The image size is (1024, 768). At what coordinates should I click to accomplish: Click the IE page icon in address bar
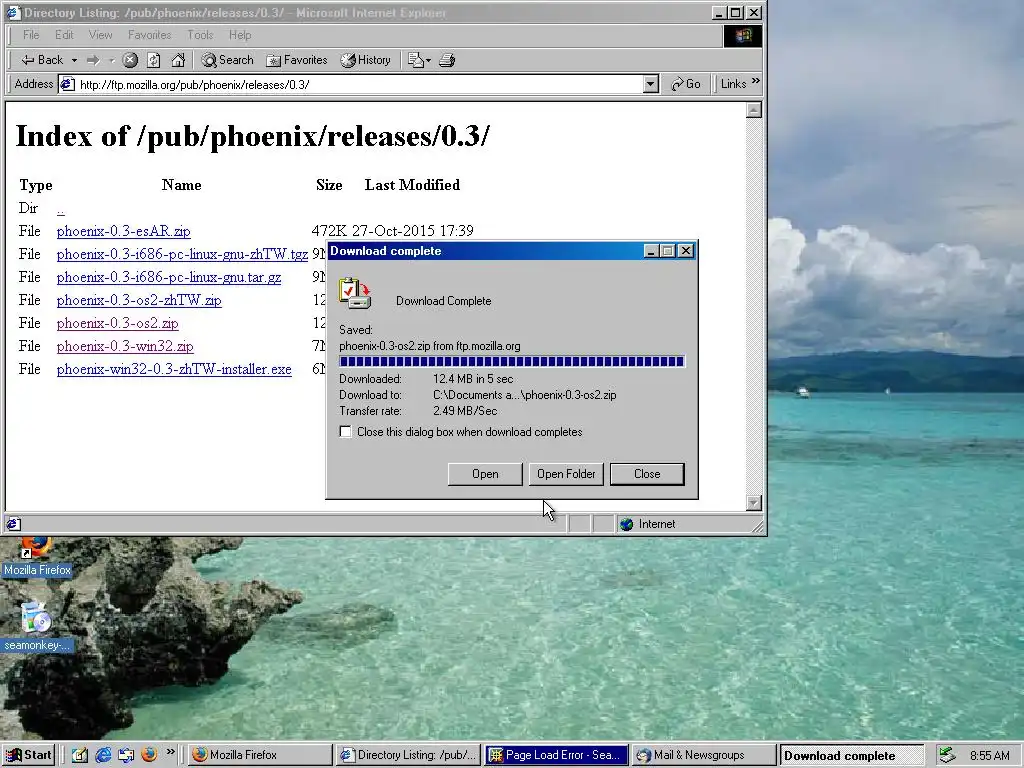(x=67, y=84)
